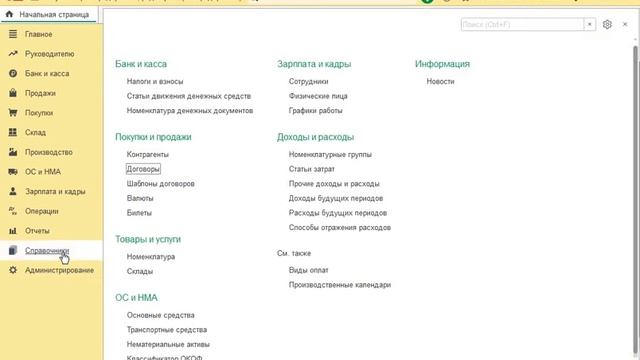The image size is (640, 360).
Task: Open Физические лица
Action: pyautogui.click(x=318, y=96)
